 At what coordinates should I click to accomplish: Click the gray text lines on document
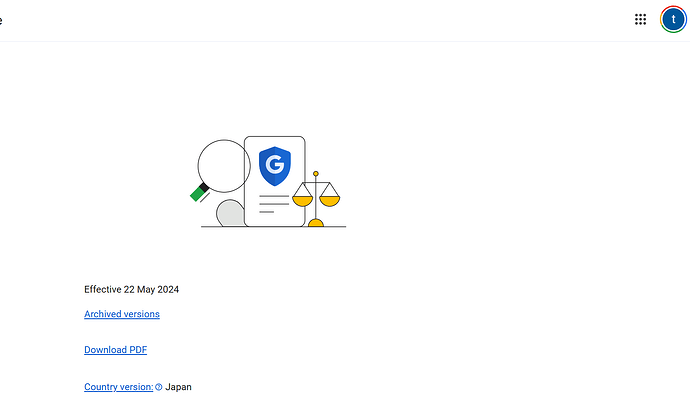pos(274,204)
